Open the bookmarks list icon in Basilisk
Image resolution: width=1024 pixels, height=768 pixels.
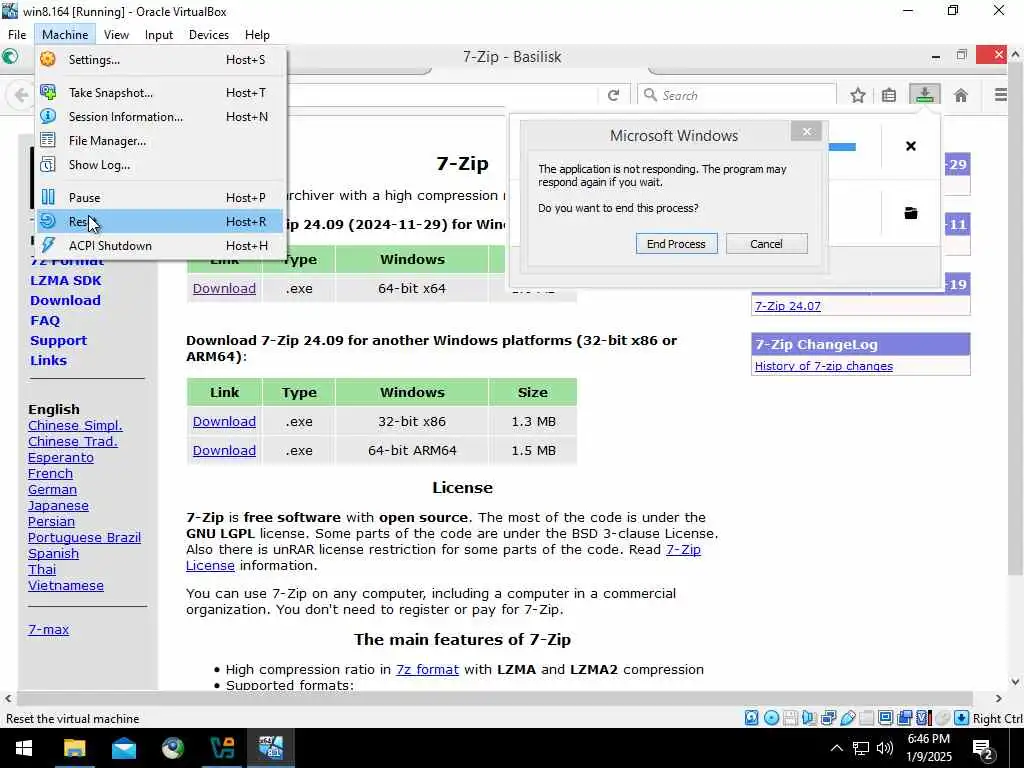[889, 95]
